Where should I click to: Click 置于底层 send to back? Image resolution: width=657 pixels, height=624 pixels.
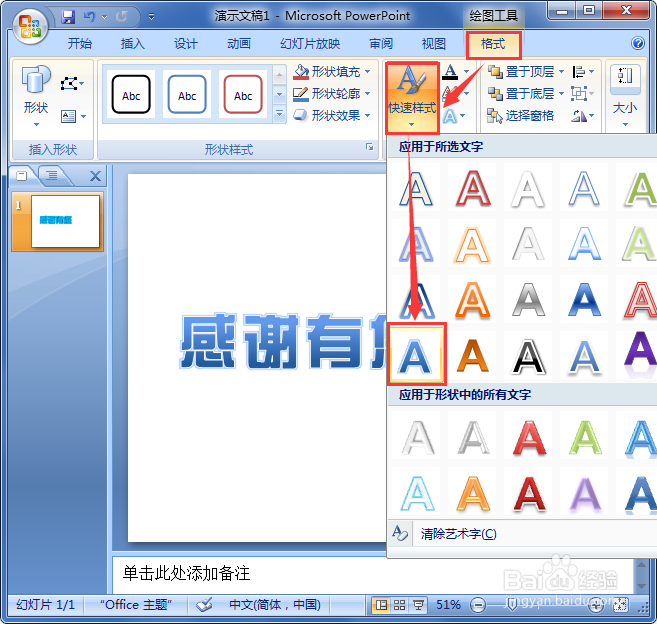[521, 93]
